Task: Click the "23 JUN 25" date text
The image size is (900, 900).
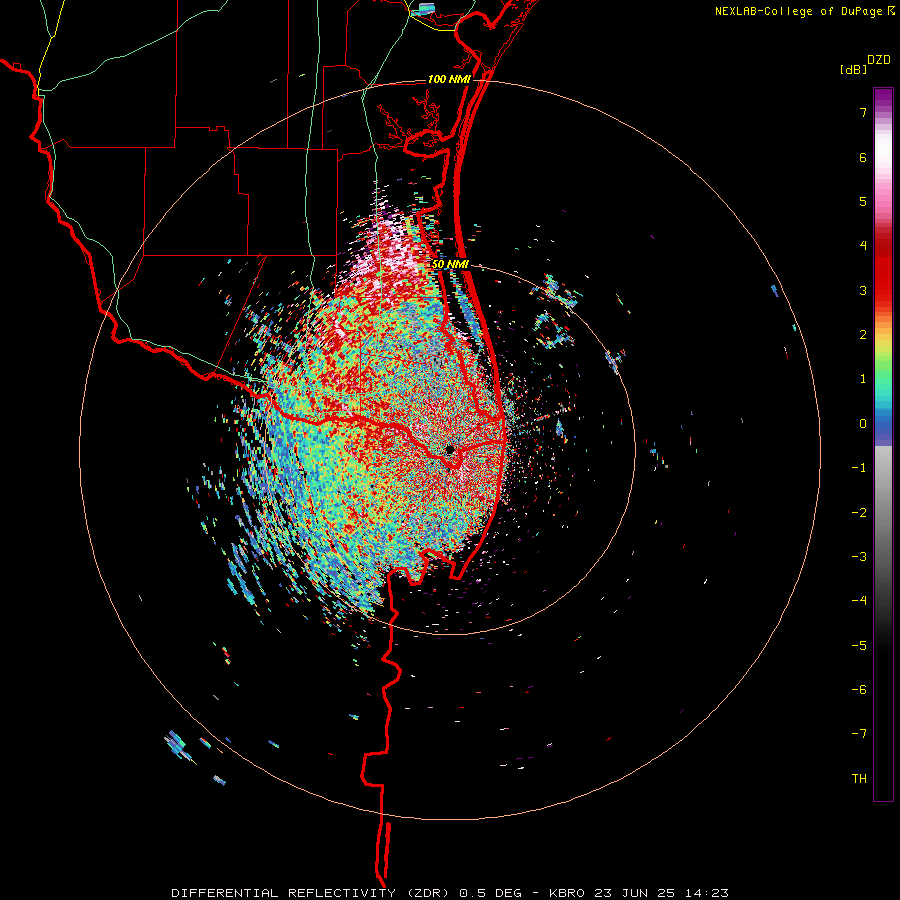Action: 633,893
